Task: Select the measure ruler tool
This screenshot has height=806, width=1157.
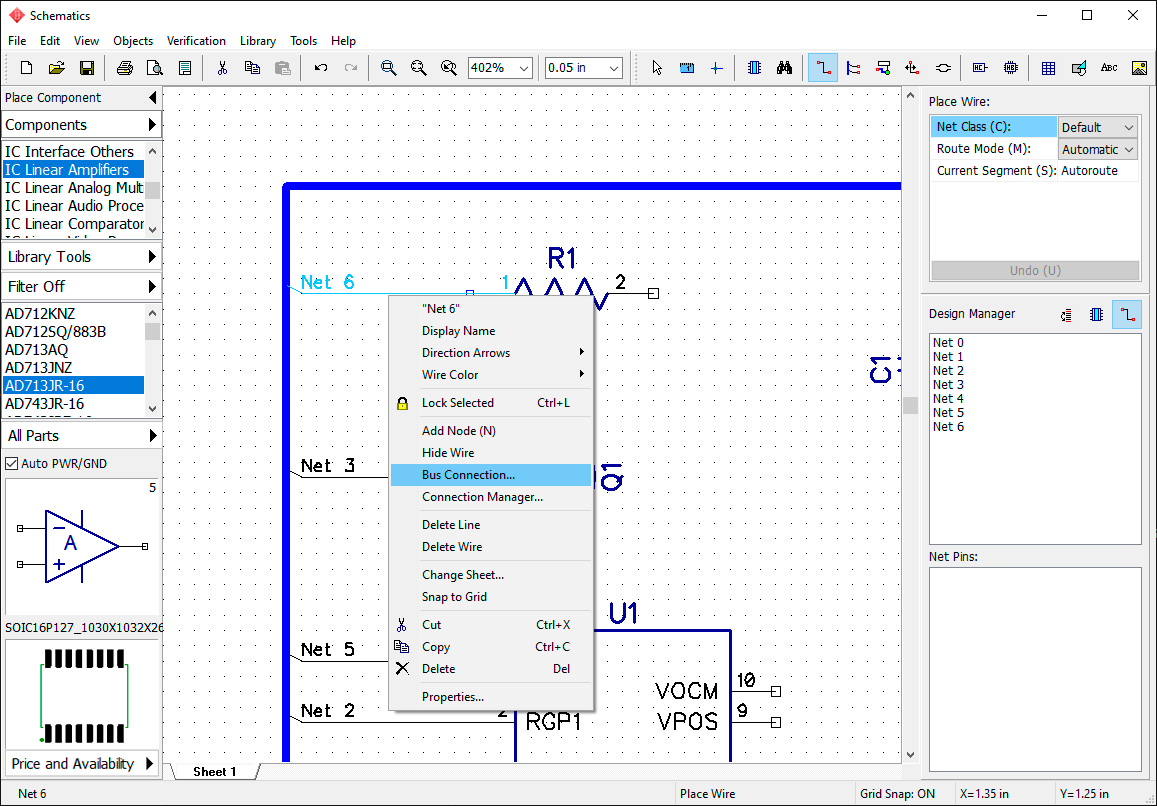Action: click(x=687, y=68)
